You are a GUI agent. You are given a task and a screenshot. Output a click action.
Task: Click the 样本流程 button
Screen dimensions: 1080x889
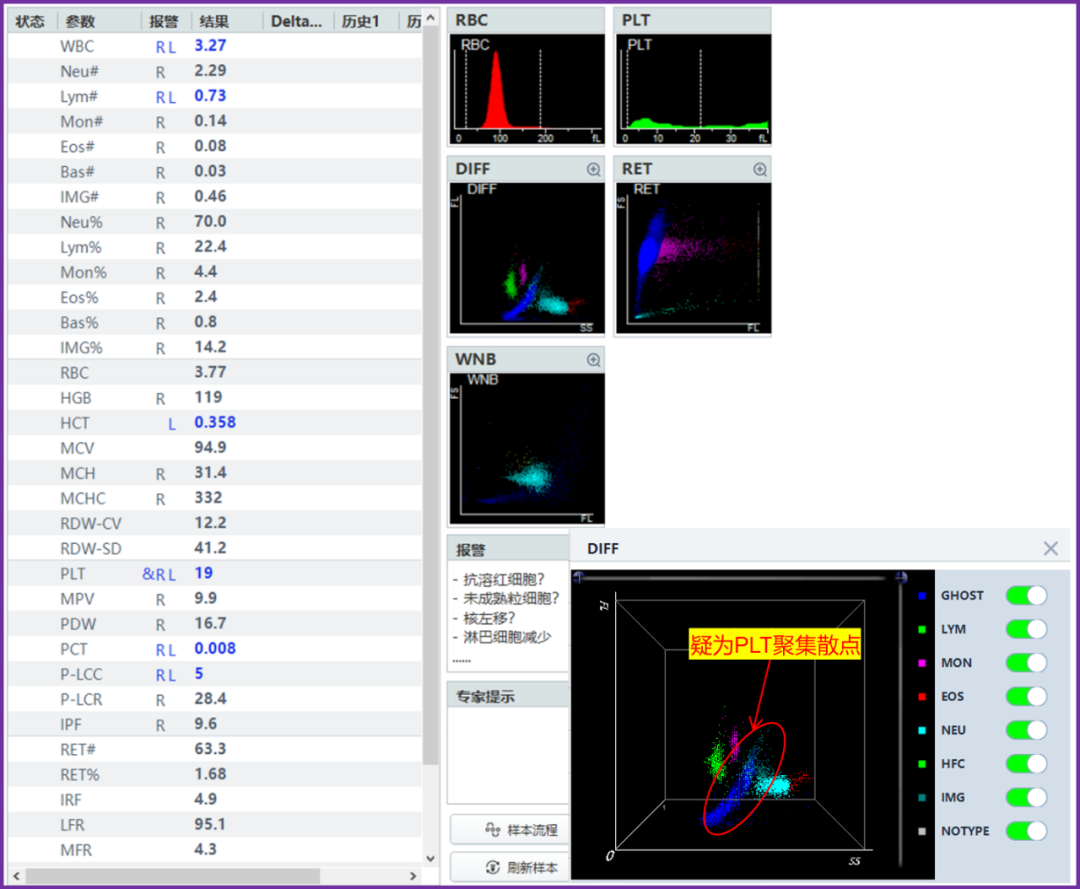(510, 830)
